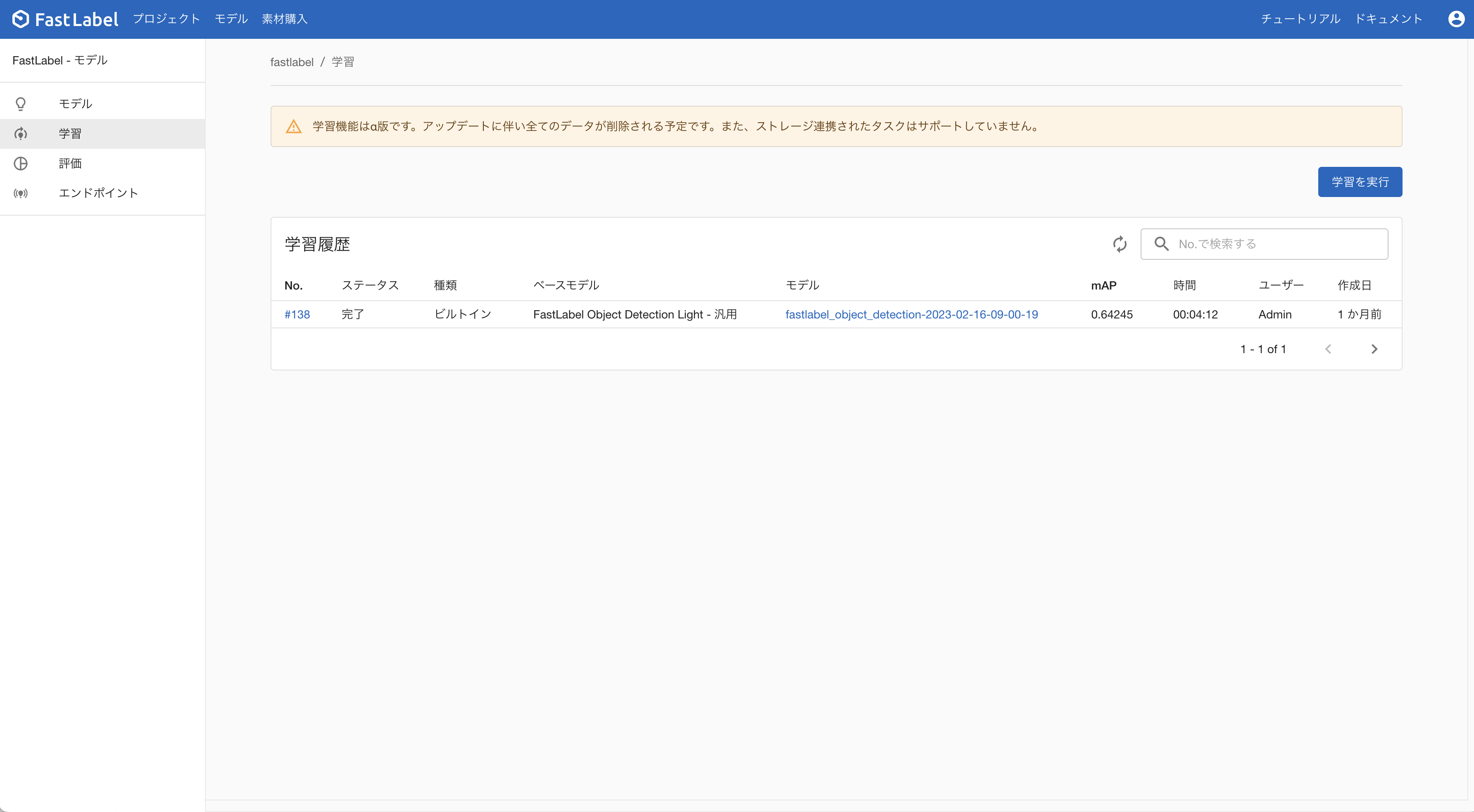Click the search magnifier icon
The image size is (1474, 812).
(x=1161, y=244)
